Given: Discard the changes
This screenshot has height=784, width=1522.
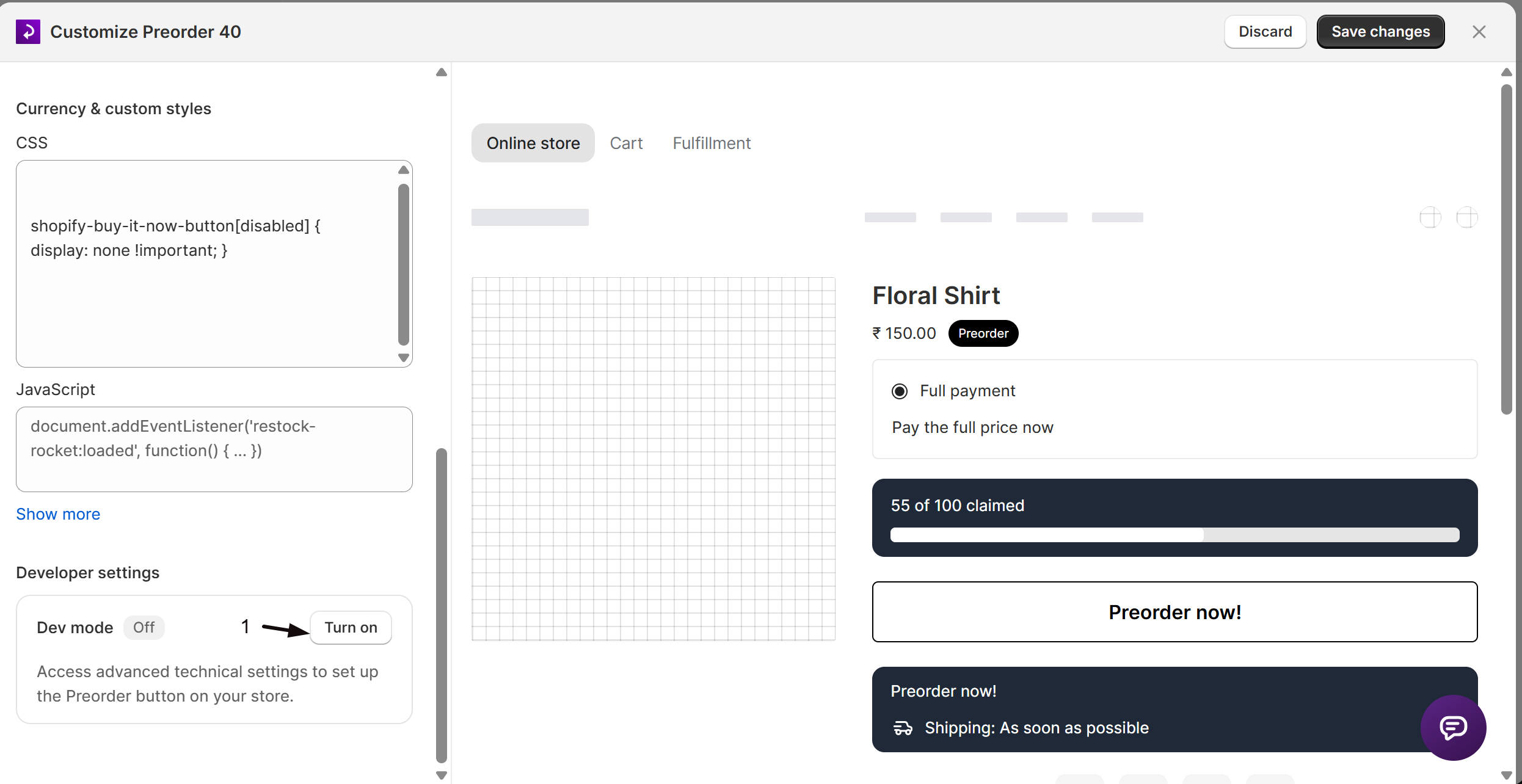Looking at the screenshot, I should 1265,32.
